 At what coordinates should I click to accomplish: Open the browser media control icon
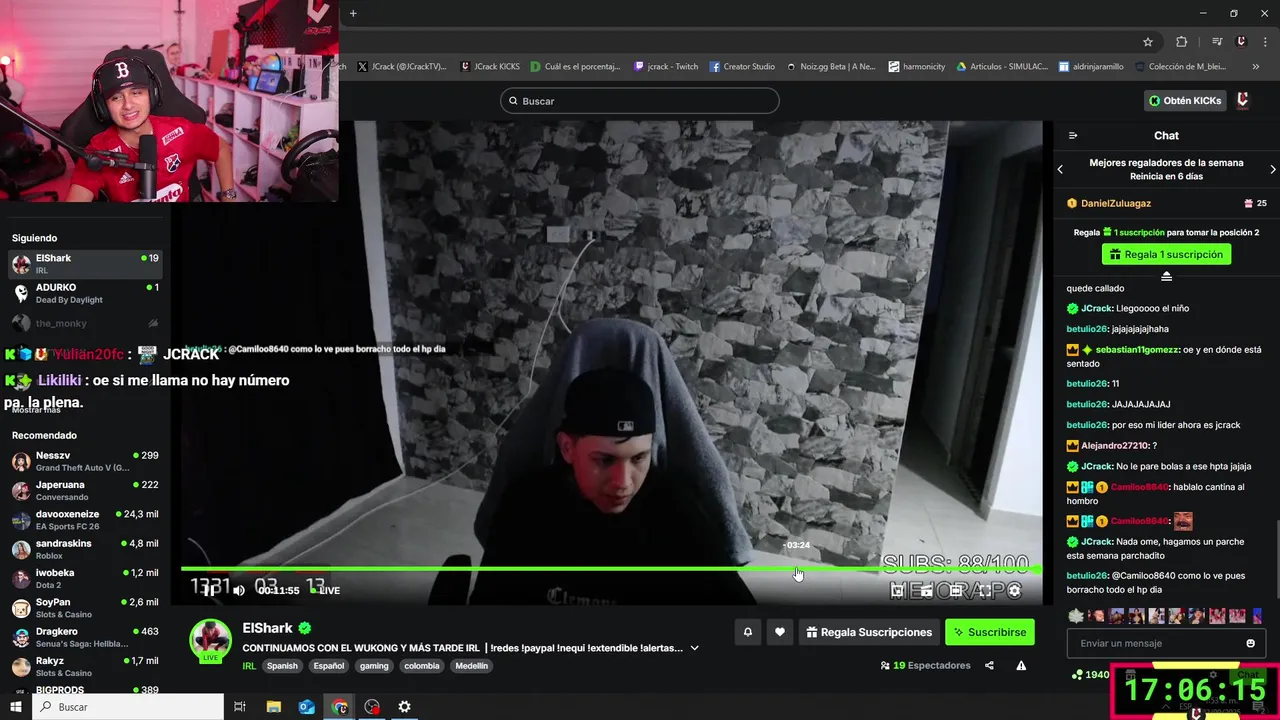pyautogui.click(x=1217, y=42)
